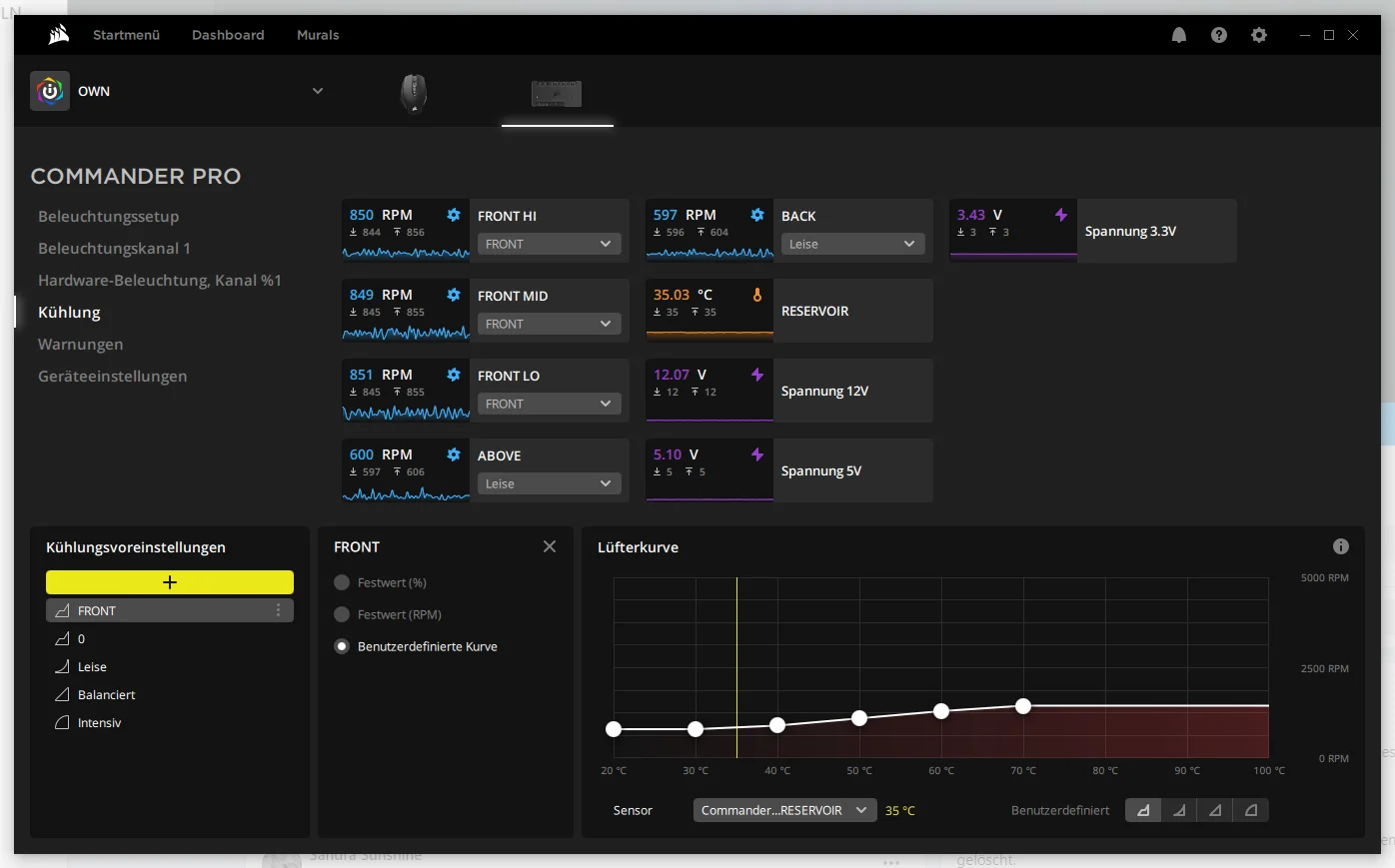Click the fan curve point at 20 °C
This screenshot has height=868, width=1395.
[614, 729]
